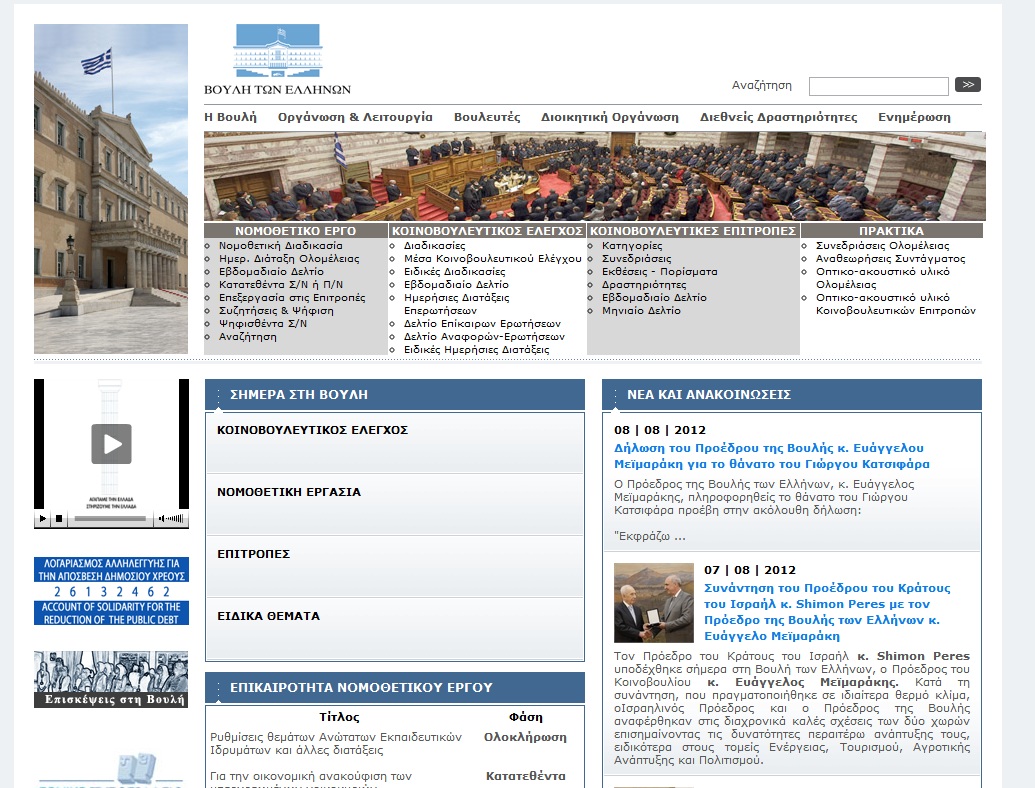Open the Οργάνωση & Λειτουργία menu
The image size is (1035, 788).
(355, 117)
